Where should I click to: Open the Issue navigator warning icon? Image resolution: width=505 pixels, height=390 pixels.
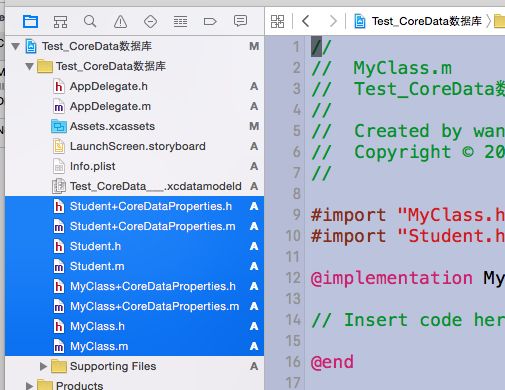pyautogui.click(x=120, y=22)
